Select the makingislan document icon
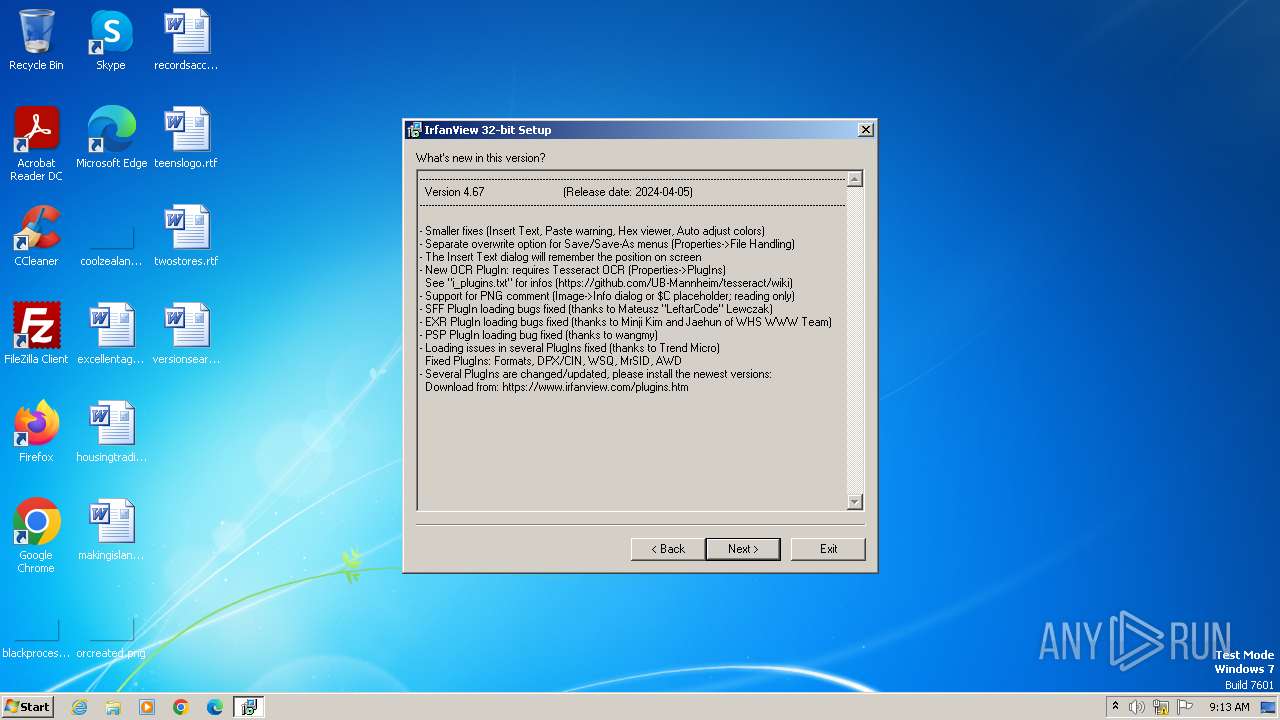 coord(111,530)
